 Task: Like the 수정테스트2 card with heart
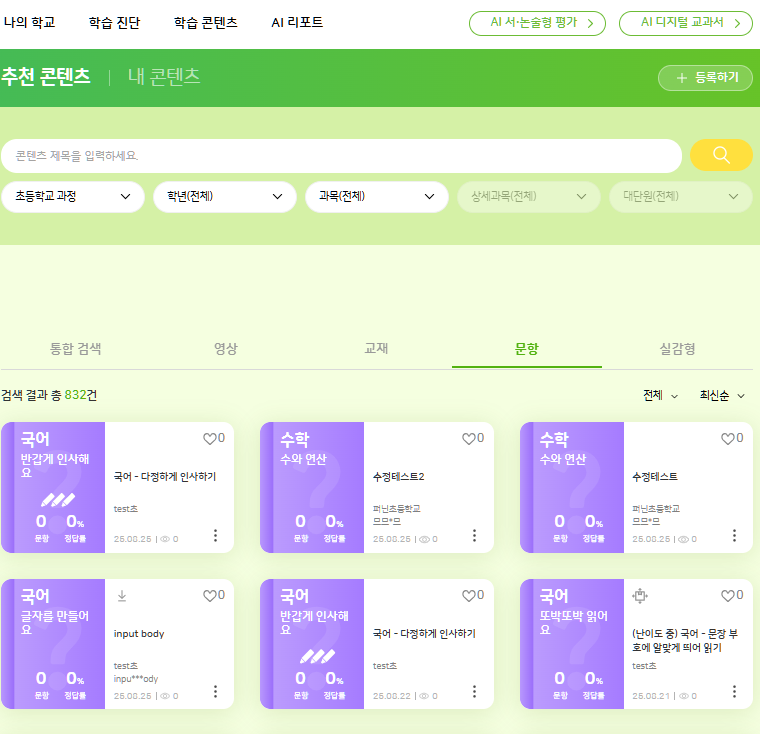pos(468,438)
